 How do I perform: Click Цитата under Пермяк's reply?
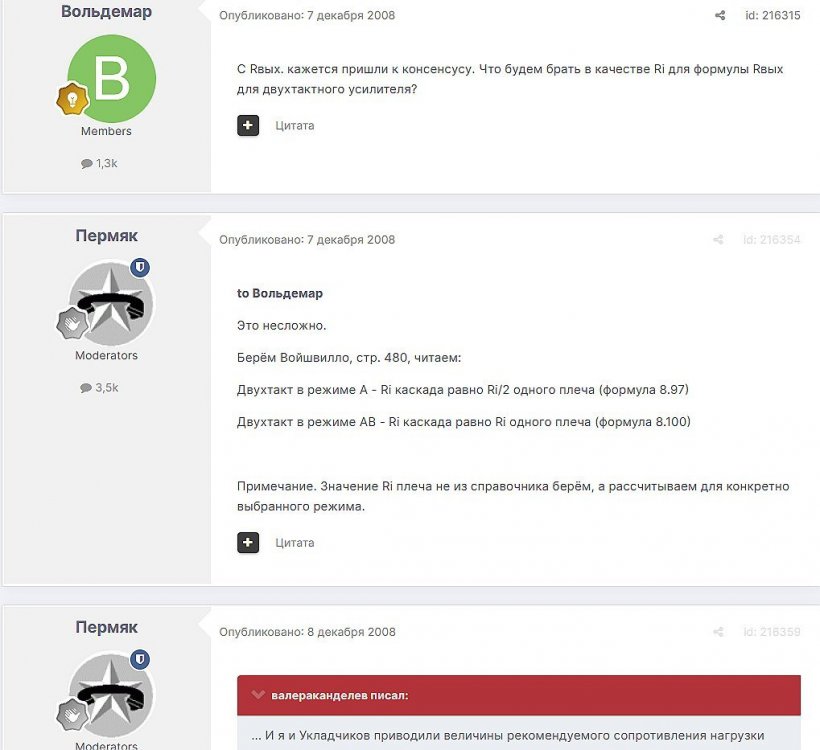pyautogui.click(x=294, y=542)
